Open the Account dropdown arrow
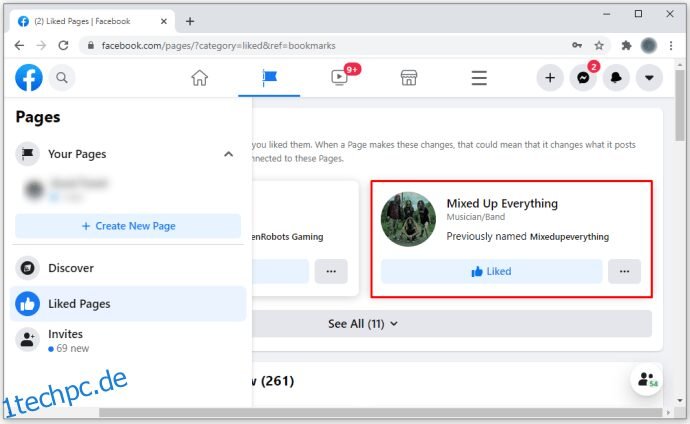The height and width of the screenshot is (424, 690). [x=649, y=78]
